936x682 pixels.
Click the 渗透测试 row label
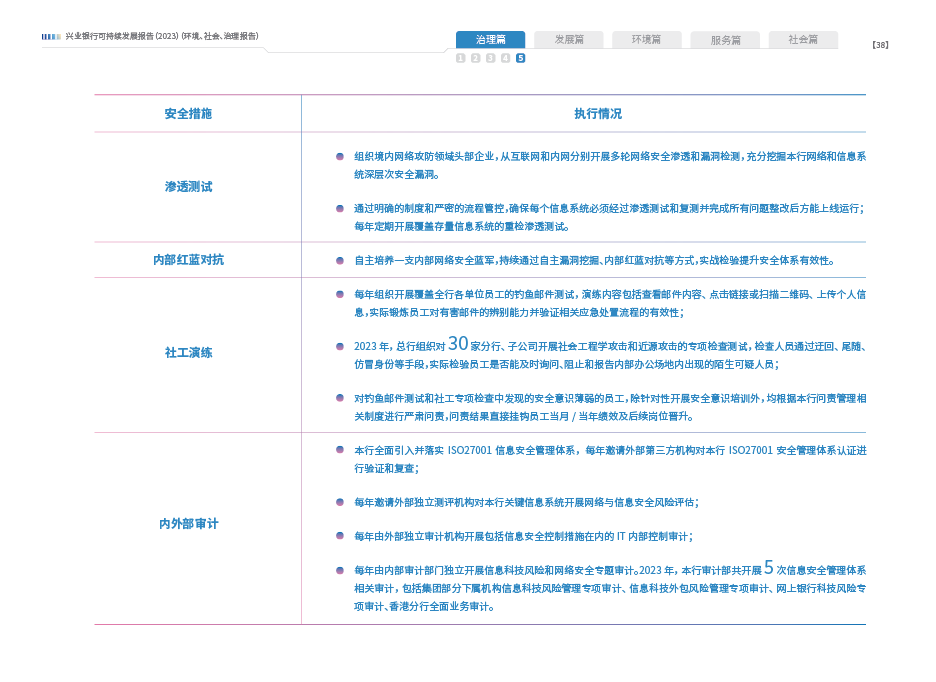coord(189,187)
